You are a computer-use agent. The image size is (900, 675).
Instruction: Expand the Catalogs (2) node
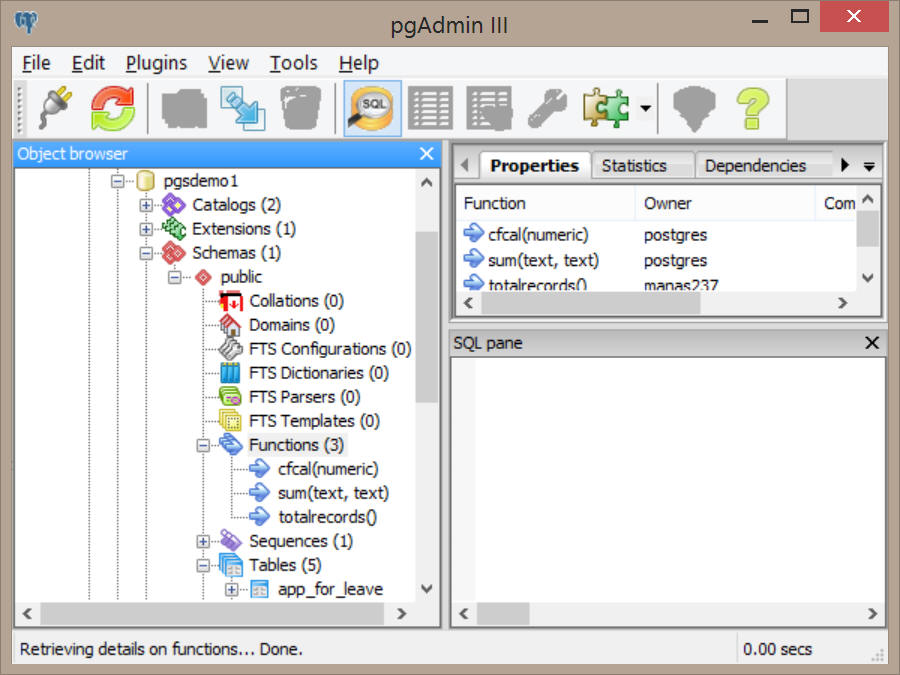[x=146, y=205]
